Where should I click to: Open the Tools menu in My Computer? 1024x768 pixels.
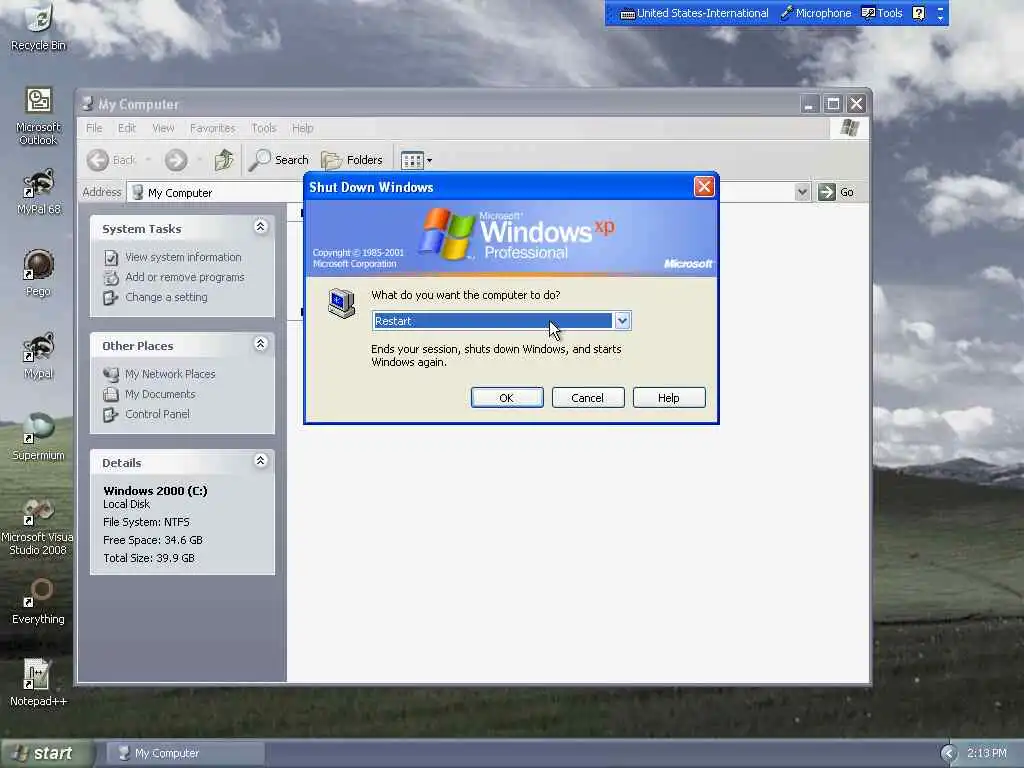tap(264, 128)
